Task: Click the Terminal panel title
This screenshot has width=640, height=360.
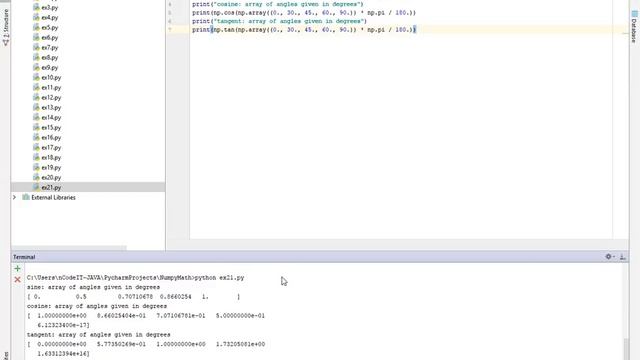Action: (x=24, y=257)
